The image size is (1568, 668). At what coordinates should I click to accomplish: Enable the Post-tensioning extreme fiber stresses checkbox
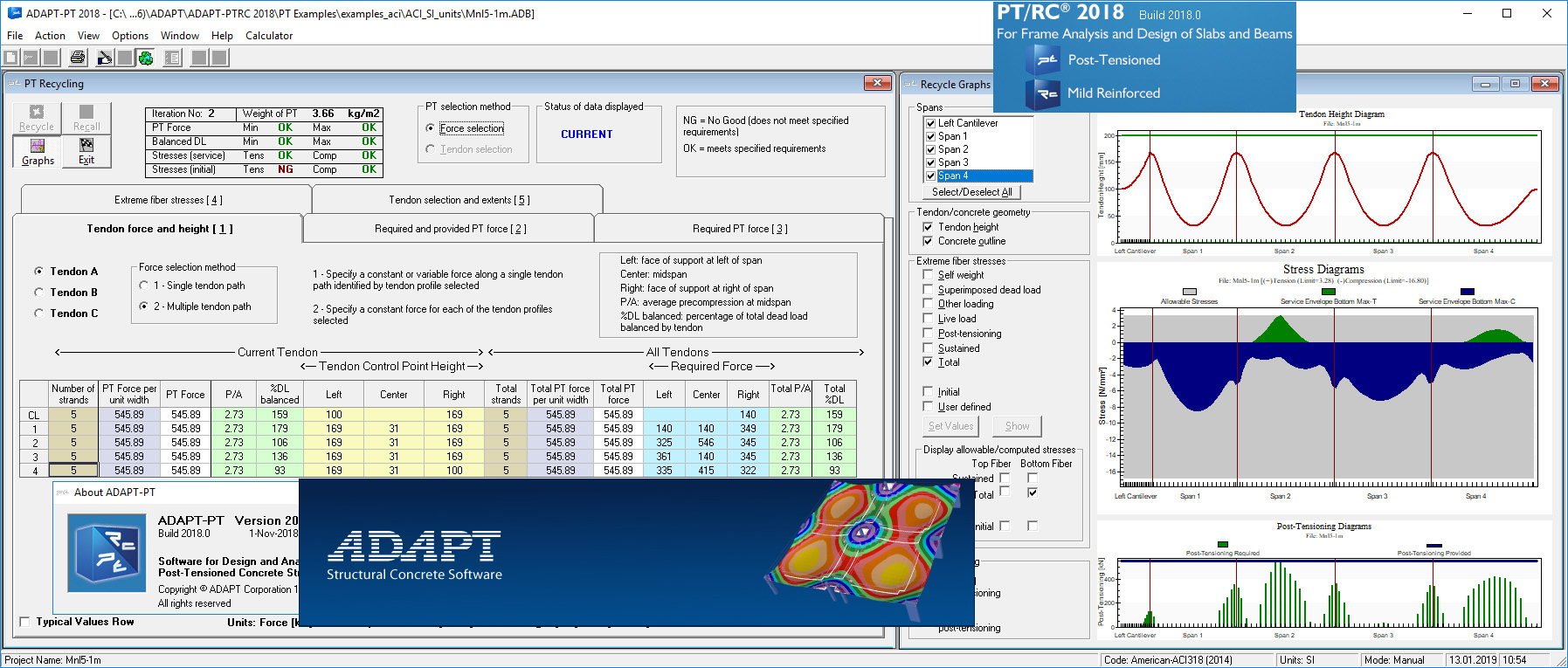coord(928,334)
